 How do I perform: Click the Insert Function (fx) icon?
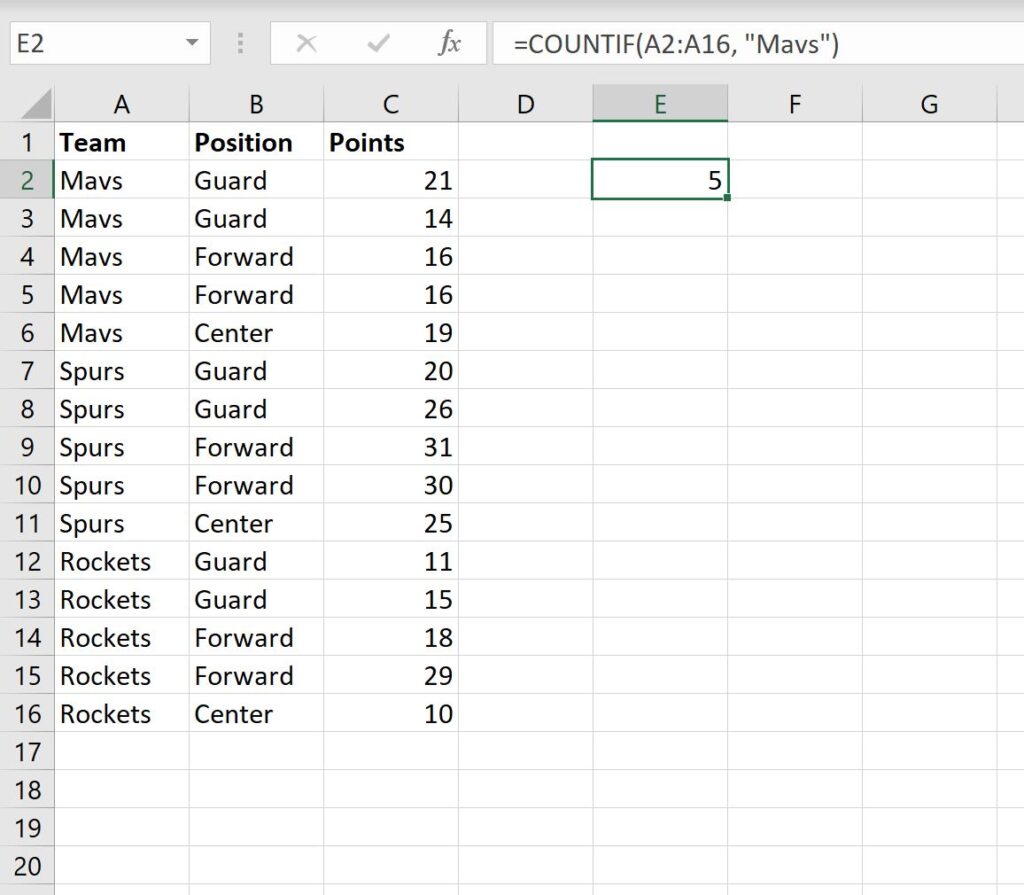(x=452, y=43)
